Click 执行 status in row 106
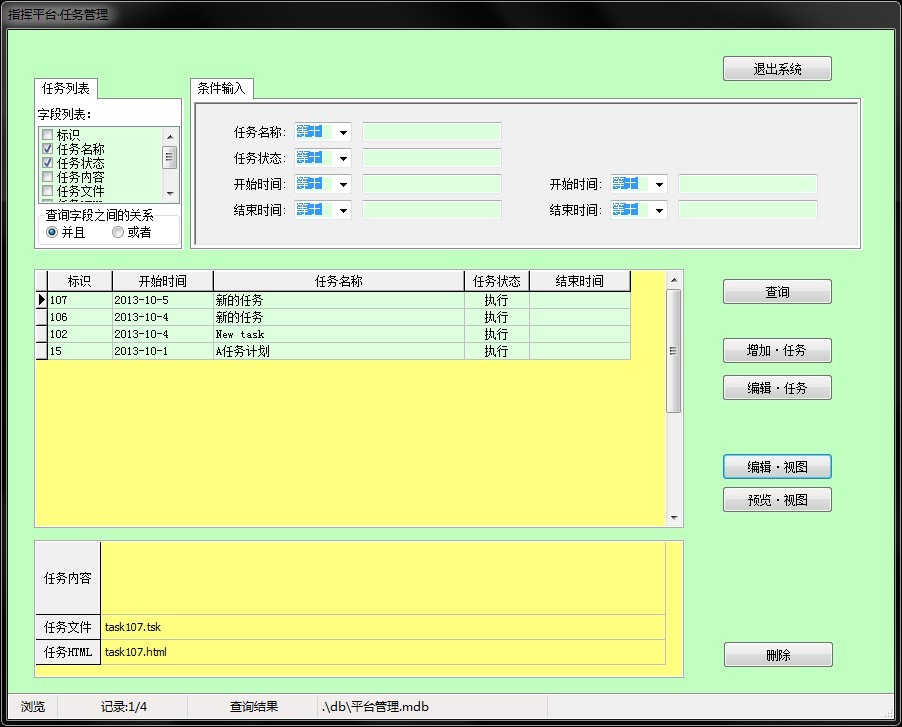 point(497,317)
